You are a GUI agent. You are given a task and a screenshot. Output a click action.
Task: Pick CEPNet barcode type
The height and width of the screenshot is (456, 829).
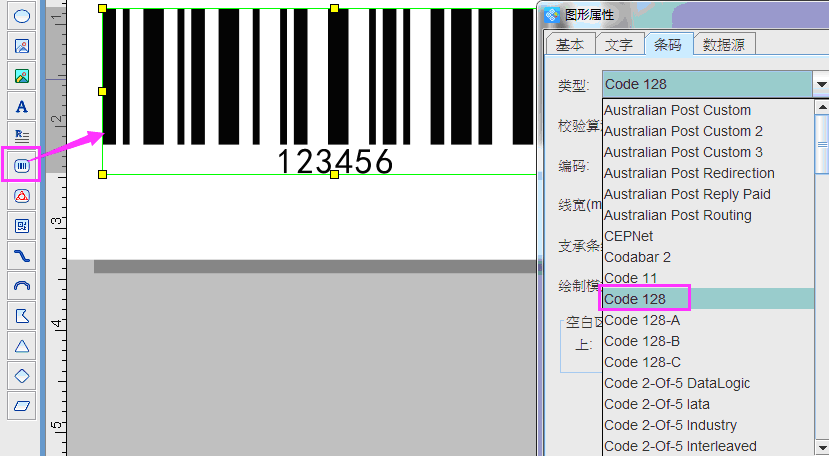tap(708, 236)
